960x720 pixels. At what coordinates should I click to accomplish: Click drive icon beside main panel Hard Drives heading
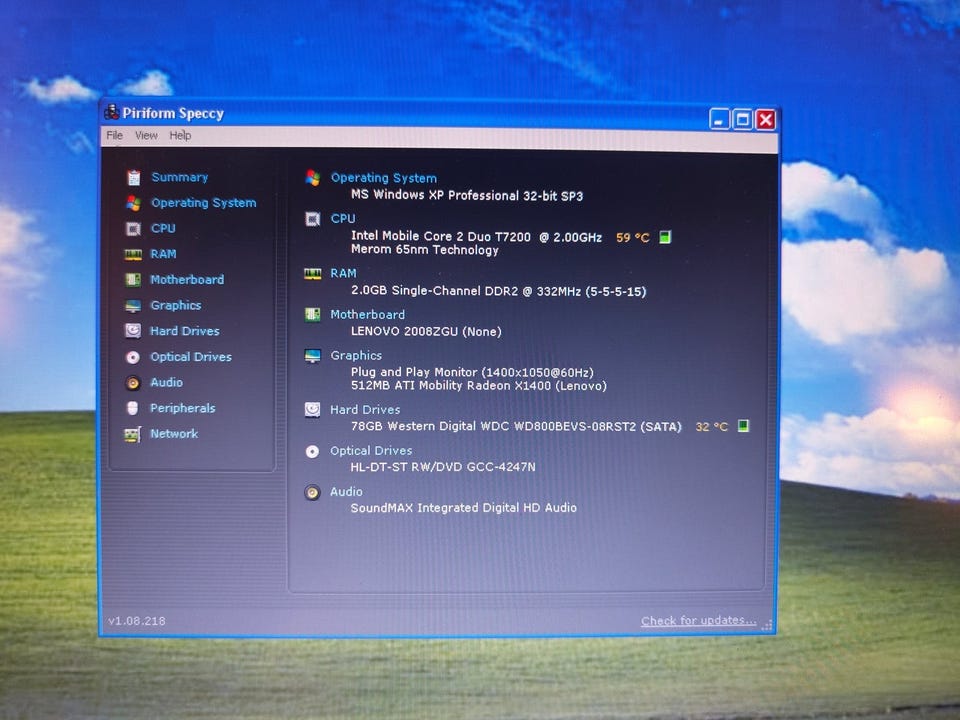coord(312,410)
